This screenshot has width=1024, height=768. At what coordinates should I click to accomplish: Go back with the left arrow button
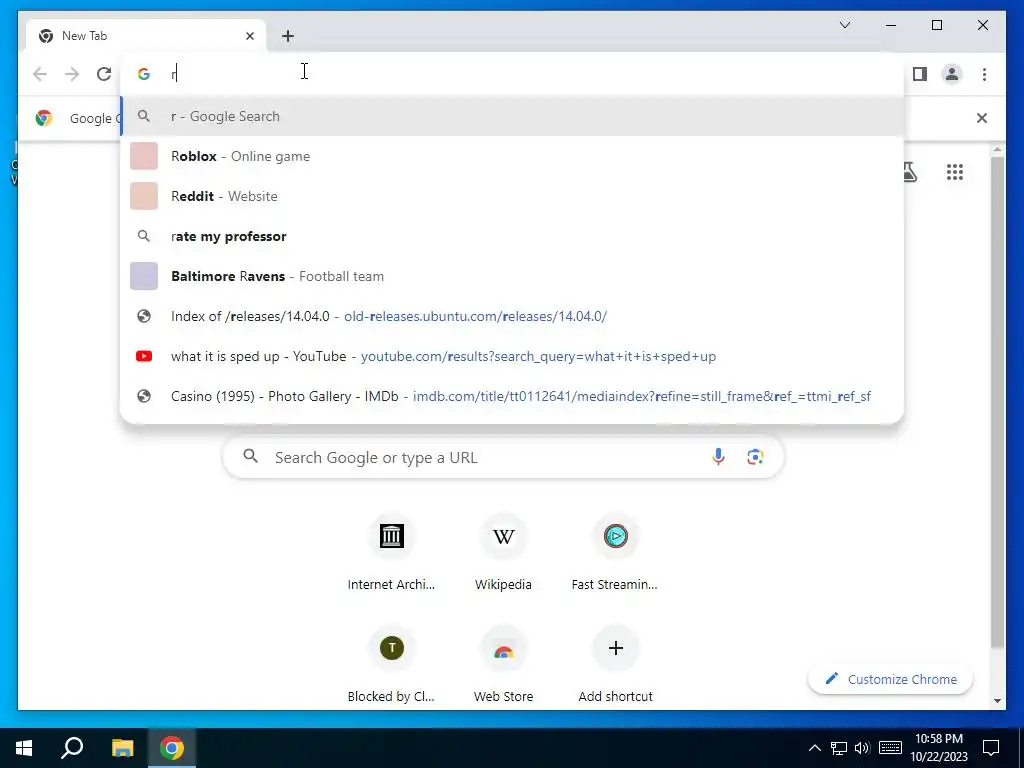[x=40, y=74]
